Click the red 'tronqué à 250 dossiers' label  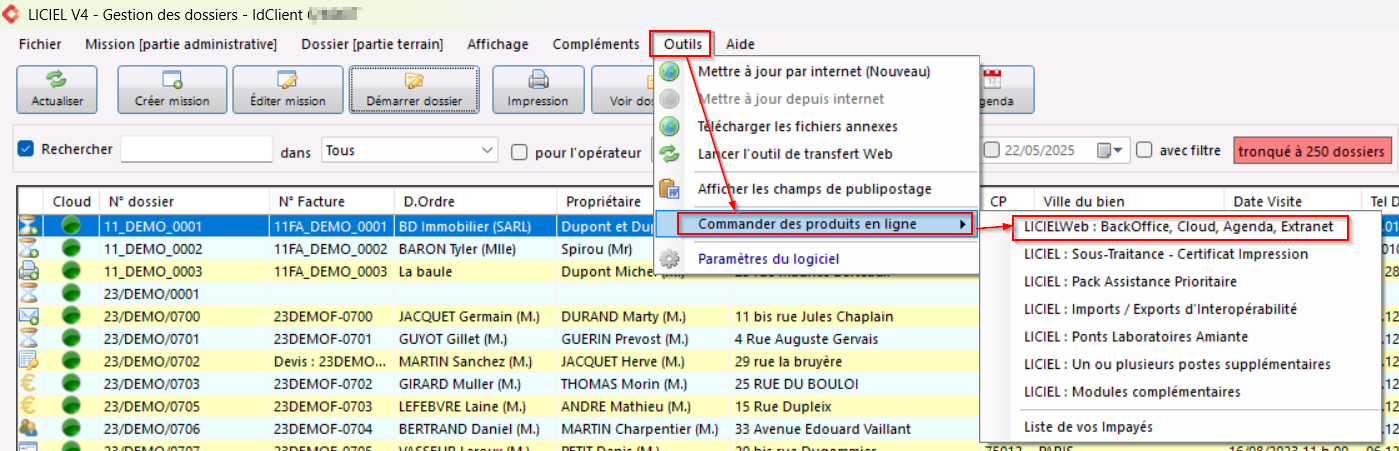1312,151
